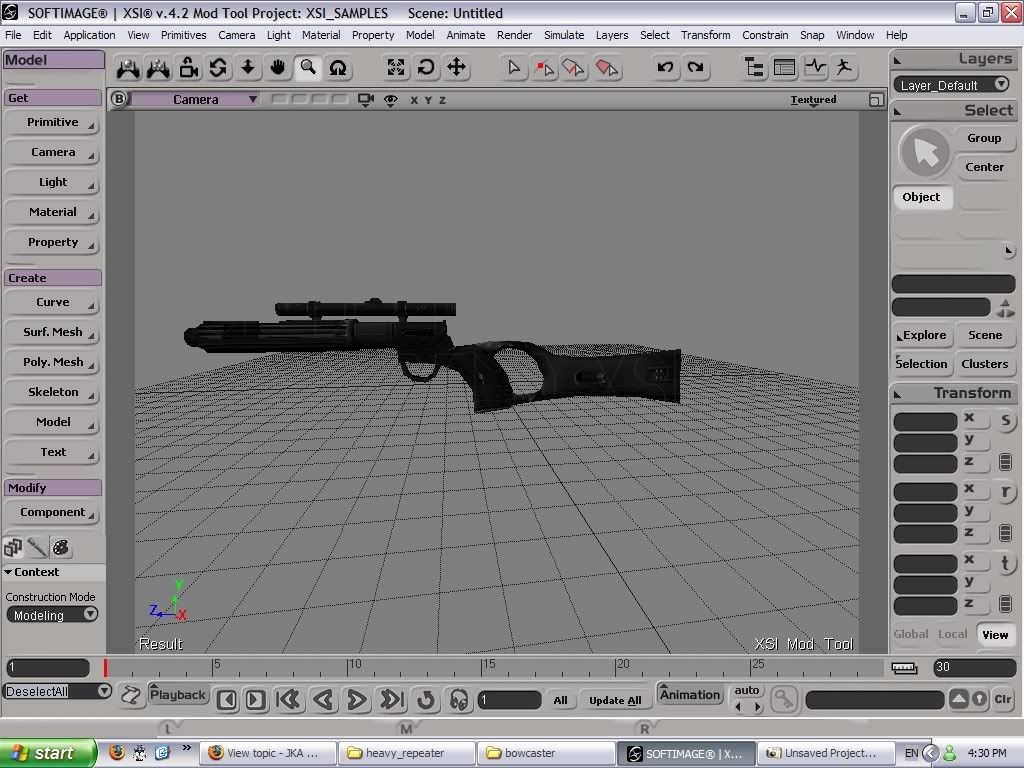Screen dimensions: 1024x768
Task: Open the Primitives menu
Action: [x=184, y=35]
